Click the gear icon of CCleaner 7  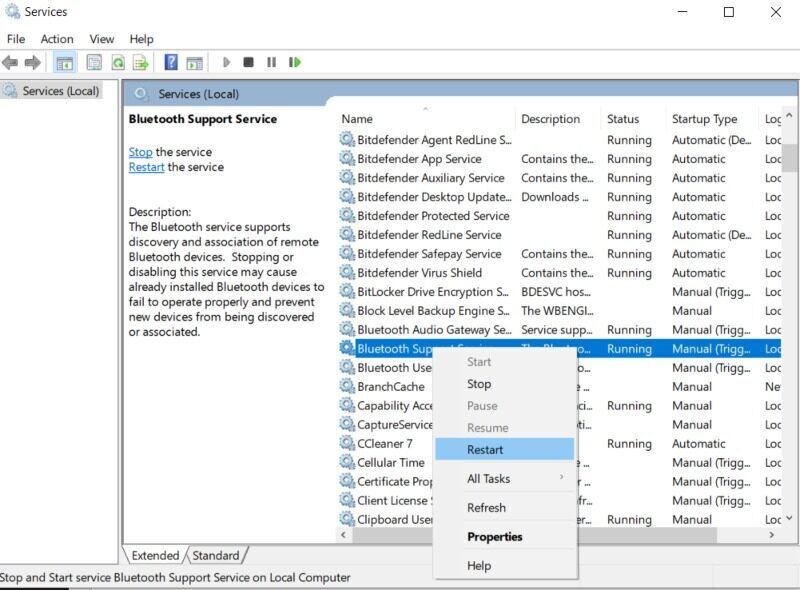347,443
